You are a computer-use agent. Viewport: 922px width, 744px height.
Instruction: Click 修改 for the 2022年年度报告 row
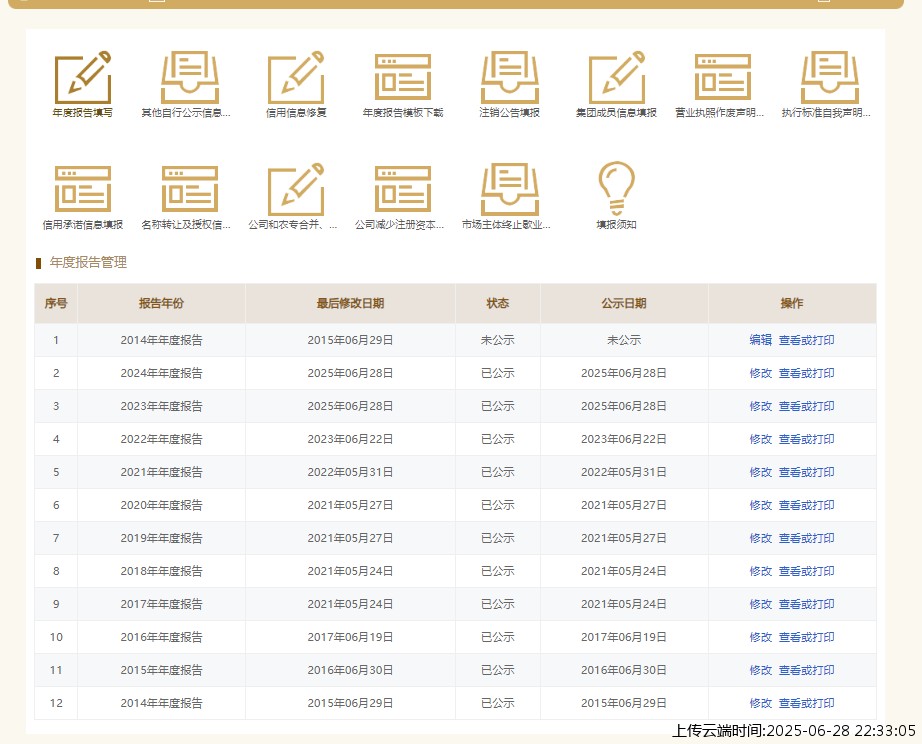pyautogui.click(x=760, y=439)
